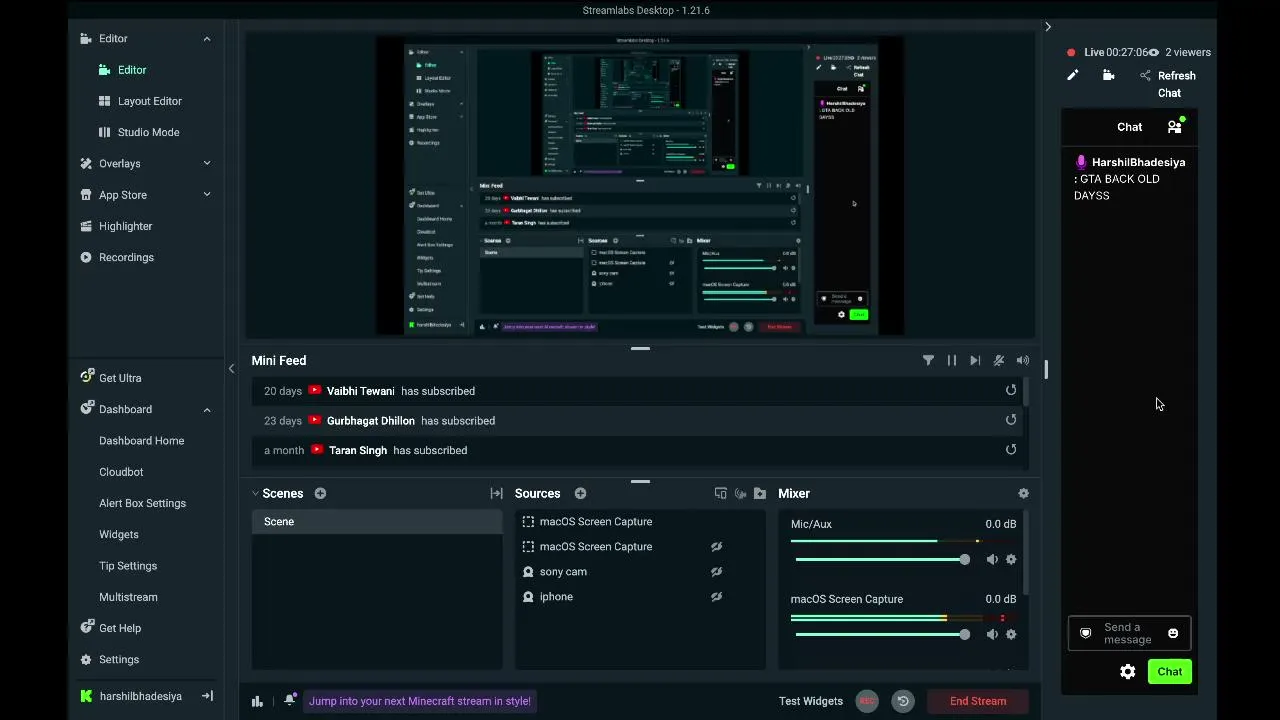The image size is (1280, 720).
Task: Toggle the mute event alerts icon in Mini Feed
Action: pyautogui.click(x=999, y=360)
